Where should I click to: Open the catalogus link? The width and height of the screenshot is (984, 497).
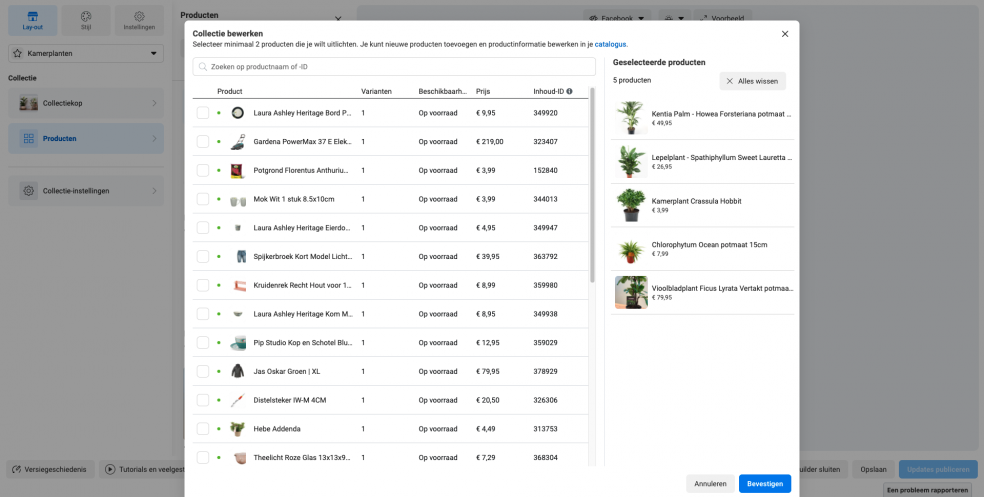pyautogui.click(x=610, y=45)
